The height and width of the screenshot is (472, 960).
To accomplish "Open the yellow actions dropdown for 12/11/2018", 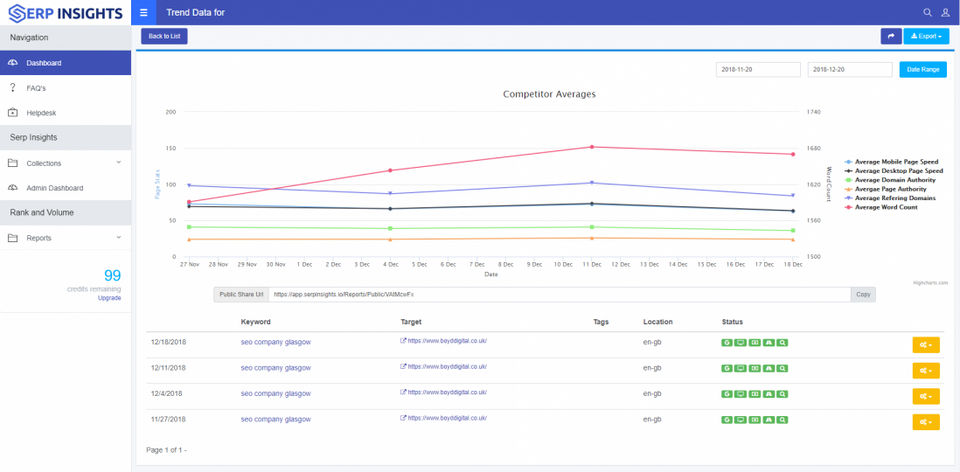I will pos(926,370).
